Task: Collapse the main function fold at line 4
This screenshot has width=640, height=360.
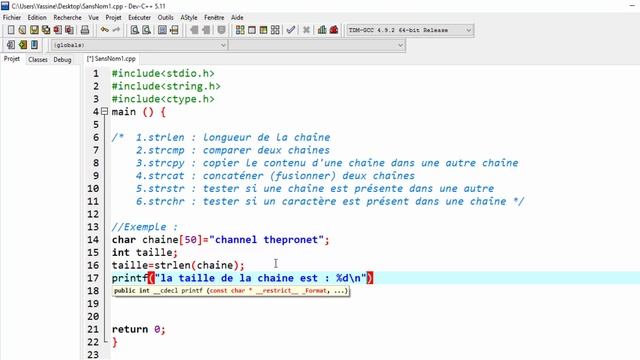Action: click(104, 111)
